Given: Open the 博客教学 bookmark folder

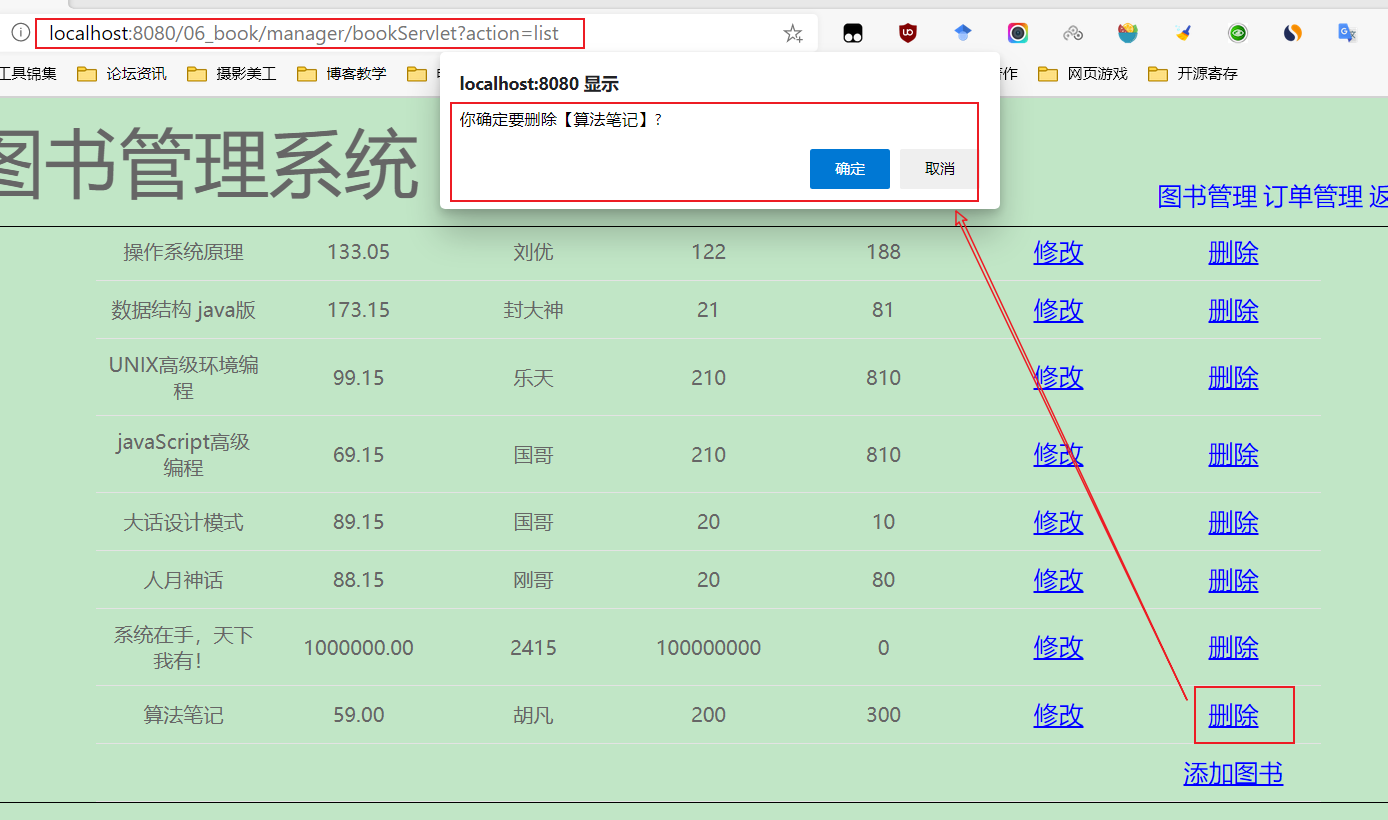Looking at the screenshot, I should 342,74.
